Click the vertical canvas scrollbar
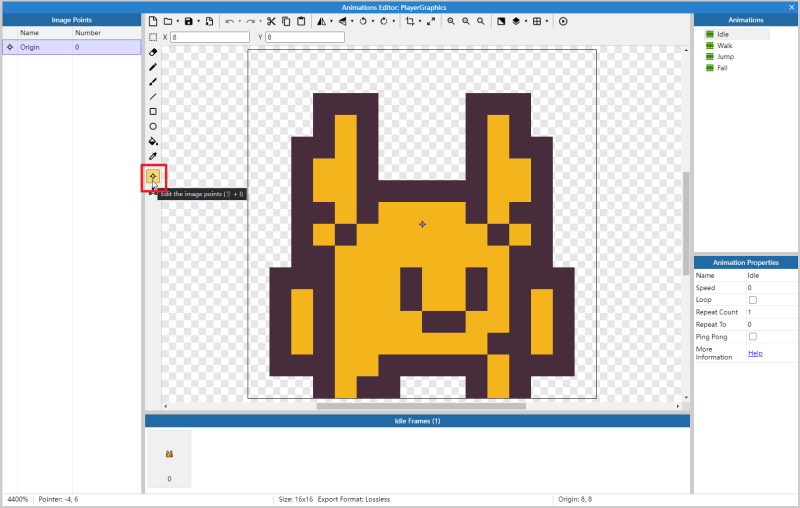Screen dimensions: 800x508 click(686, 223)
